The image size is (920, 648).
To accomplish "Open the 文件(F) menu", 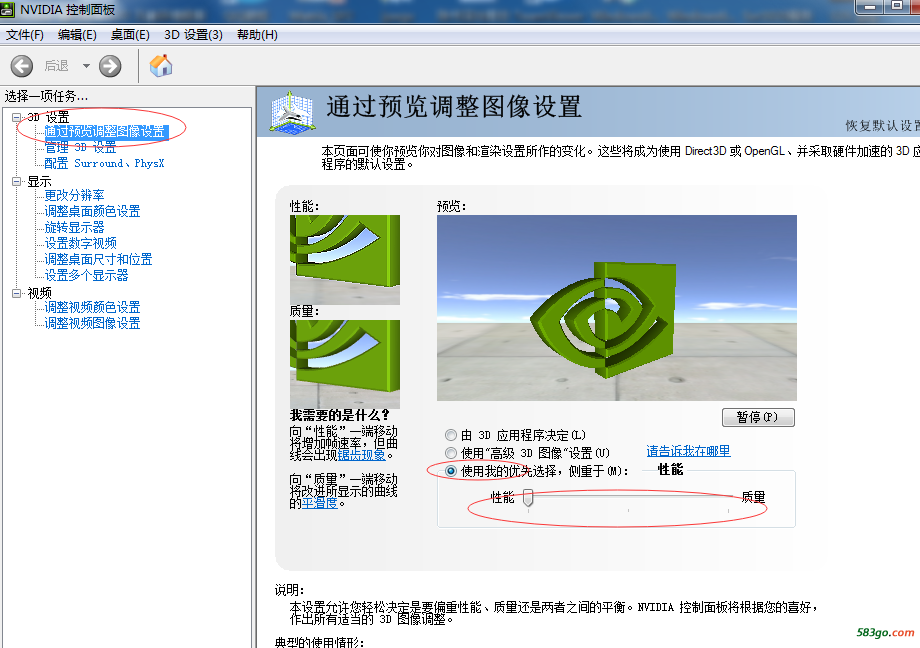I will tap(25, 35).
